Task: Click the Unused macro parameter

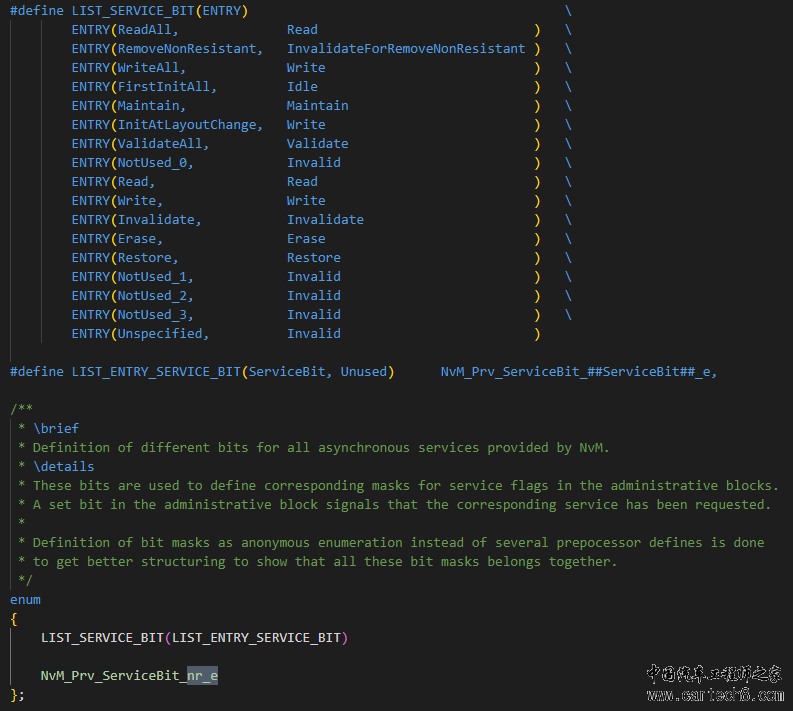Action: [363, 372]
